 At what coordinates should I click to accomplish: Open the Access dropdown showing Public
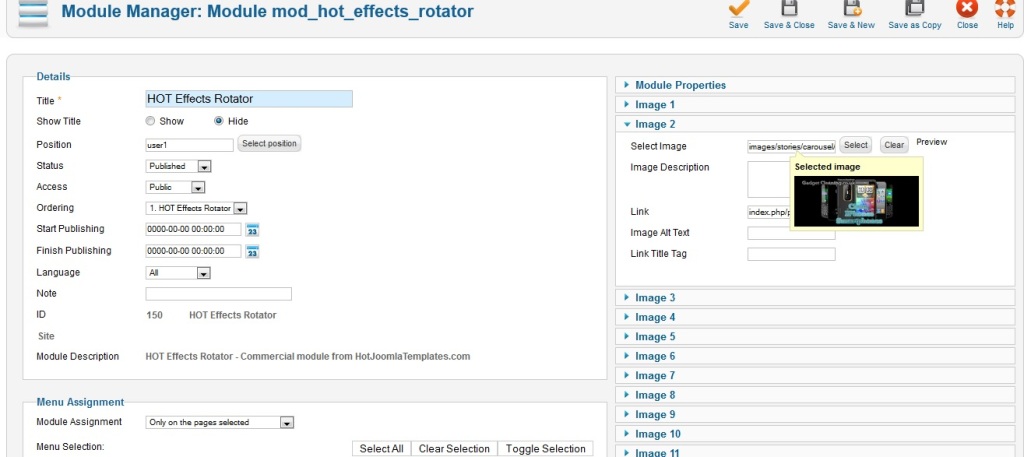[x=175, y=187]
